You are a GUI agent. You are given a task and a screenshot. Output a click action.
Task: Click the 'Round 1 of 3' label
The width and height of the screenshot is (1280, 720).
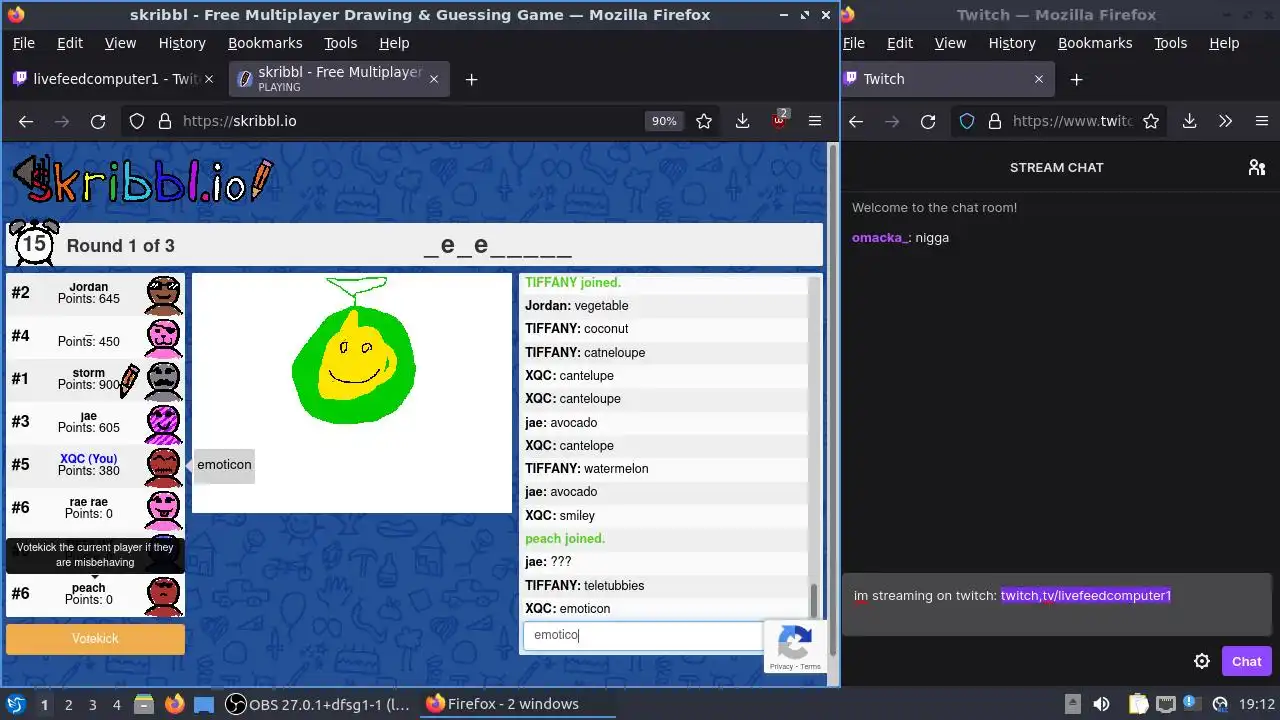coord(120,245)
